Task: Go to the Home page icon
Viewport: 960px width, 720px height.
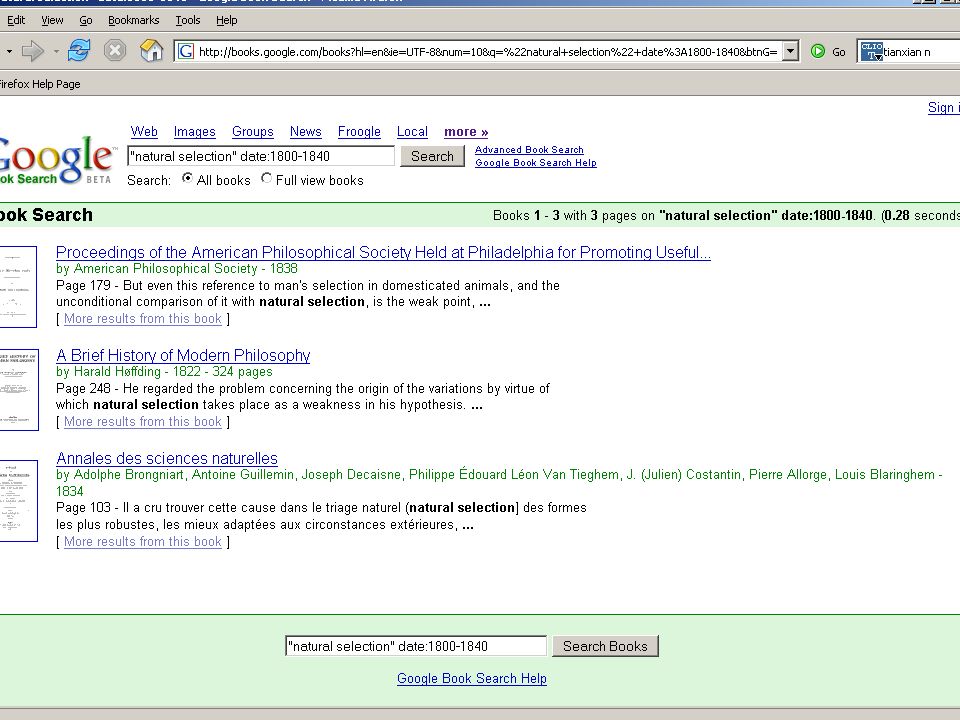Action: tap(151, 50)
